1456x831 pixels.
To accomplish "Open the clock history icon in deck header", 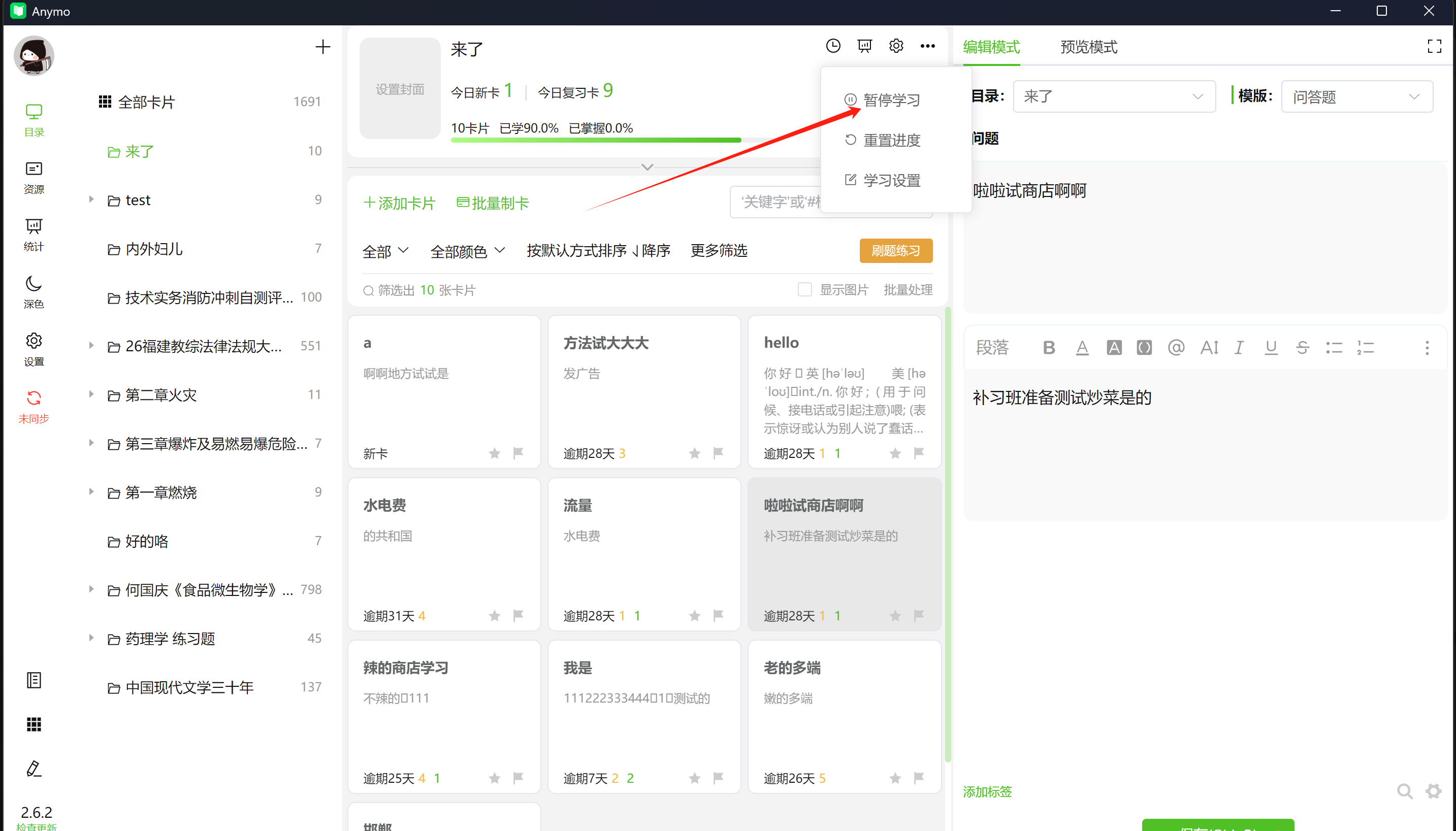I will click(833, 46).
